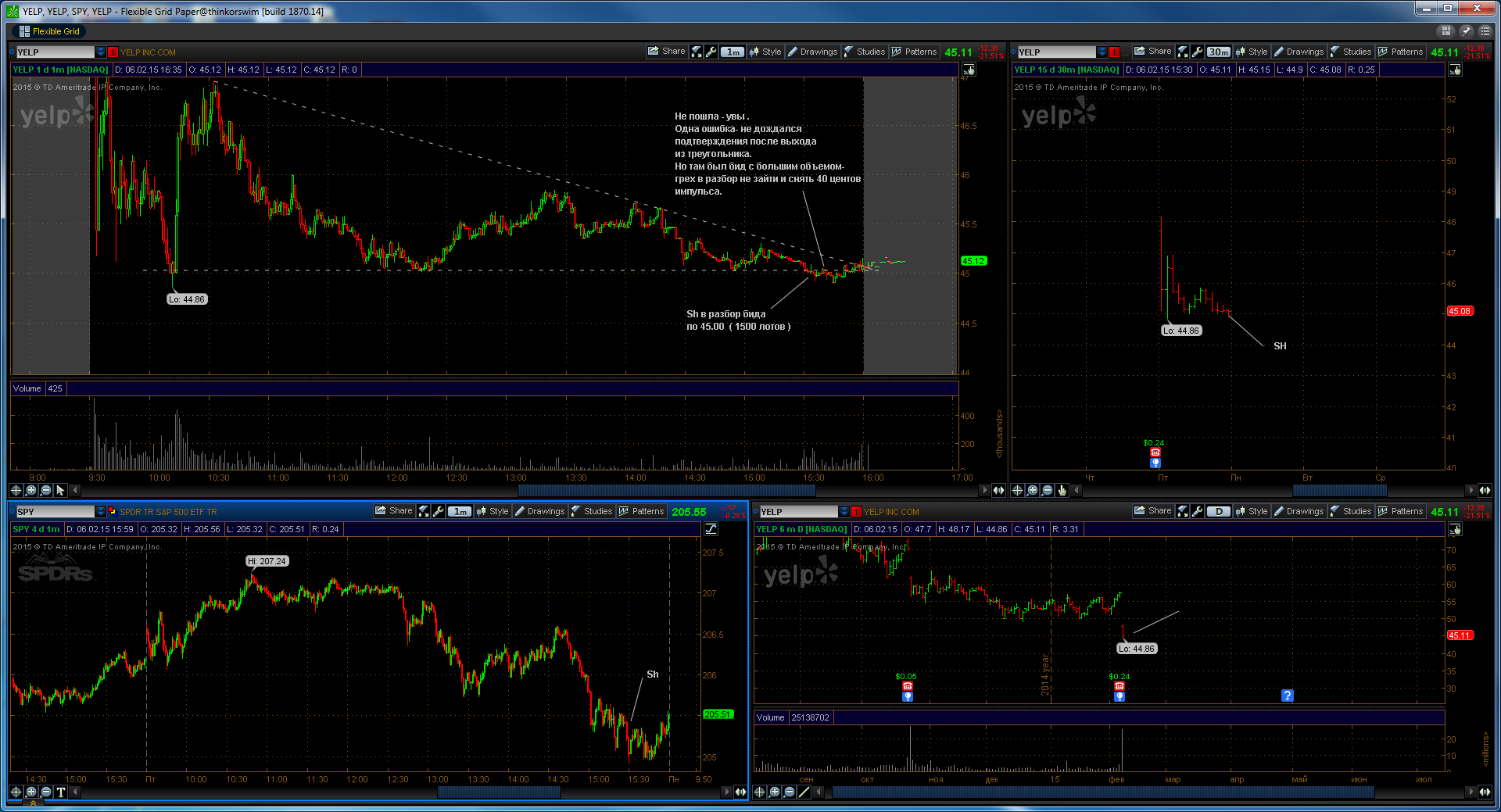Click horizontal scrollbar thumb below top-left chart
This screenshot has height=812, width=1501.
[x=666, y=490]
